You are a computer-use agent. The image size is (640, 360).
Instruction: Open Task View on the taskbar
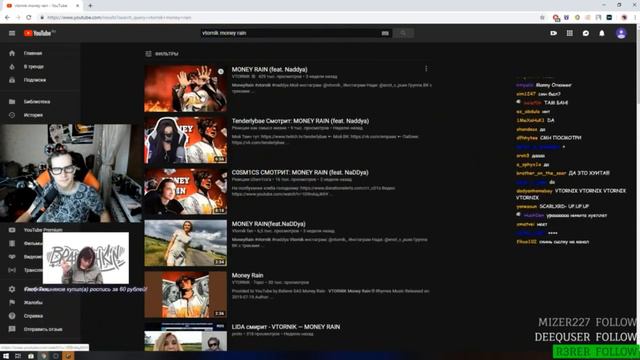pos(18,356)
